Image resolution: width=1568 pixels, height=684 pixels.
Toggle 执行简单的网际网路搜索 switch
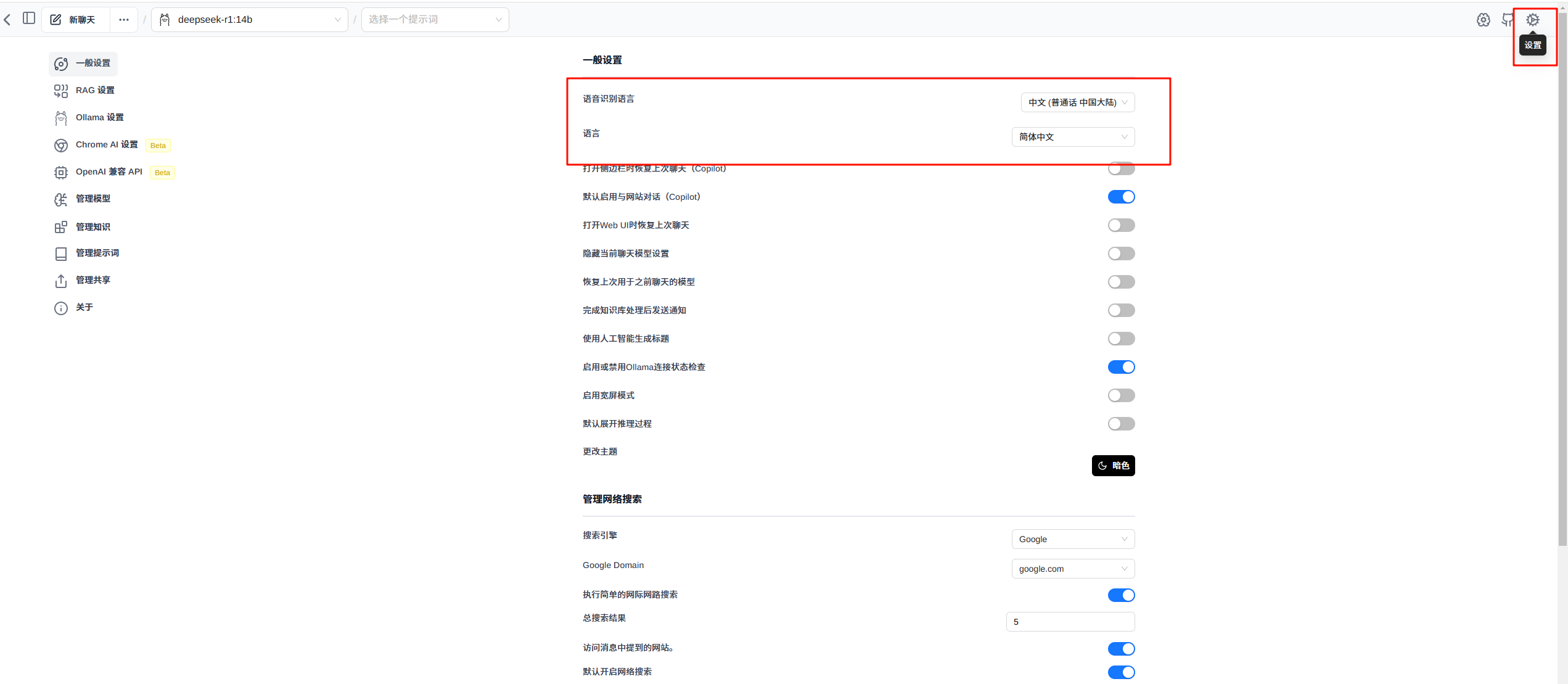[x=1121, y=595]
